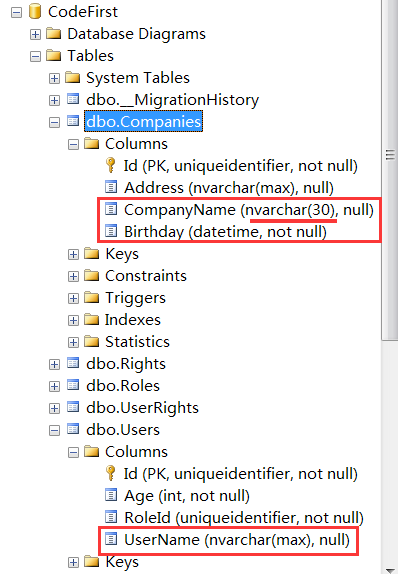Screen dimensions: 398x574
Task: Expand the dbo.Rights table
Action: click(x=54, y=365)
